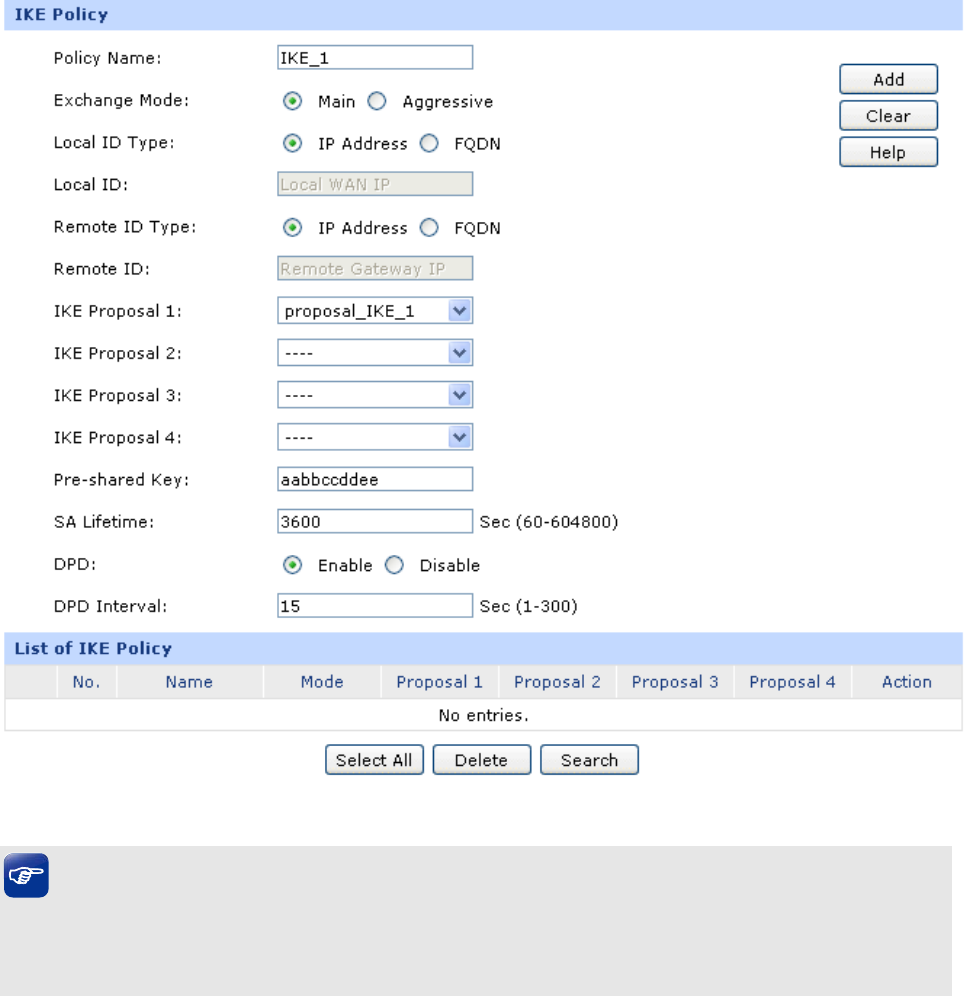This screenshot has width=966, height=996.
Task: Click the Proposal 1 column header
Action: [x=439, y=682]
